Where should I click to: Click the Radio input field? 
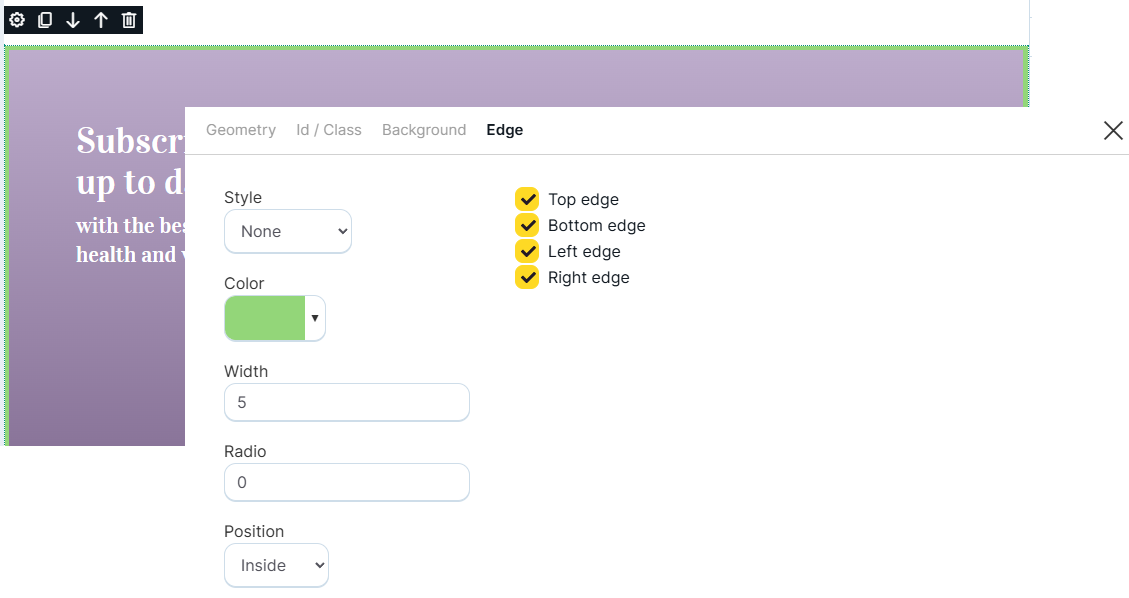pos(347,482)
